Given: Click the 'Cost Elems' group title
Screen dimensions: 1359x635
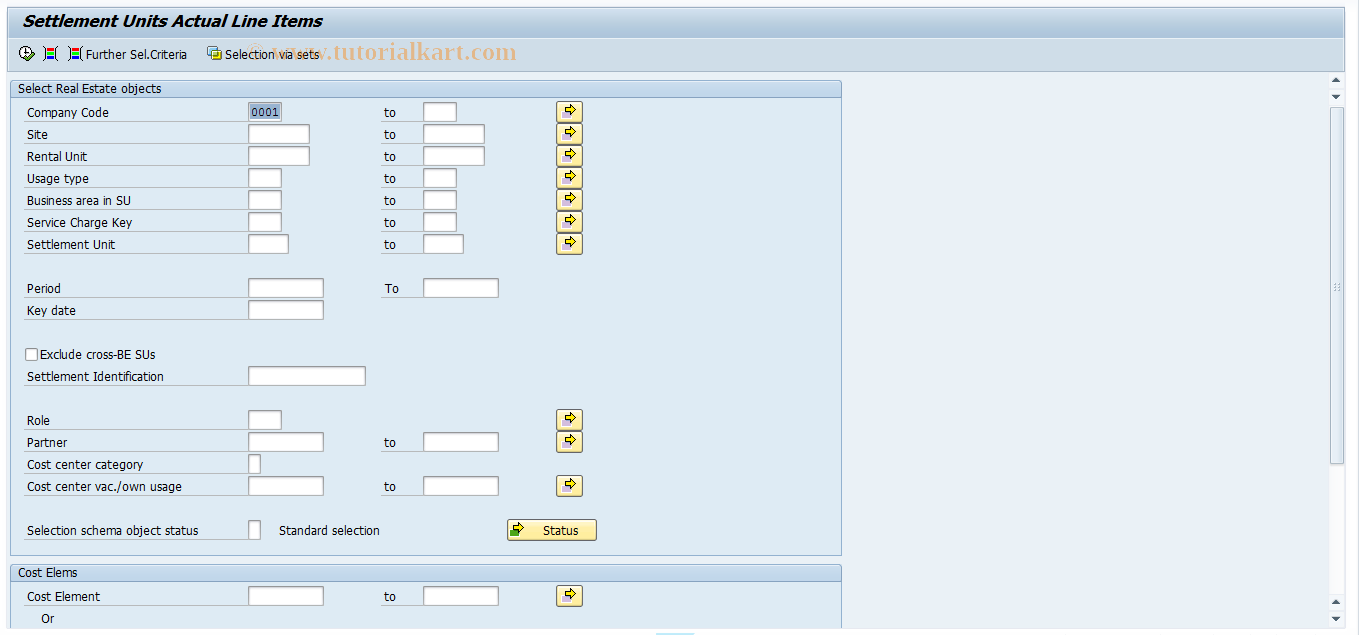Looking at the screenshot, I should (48, 573).
